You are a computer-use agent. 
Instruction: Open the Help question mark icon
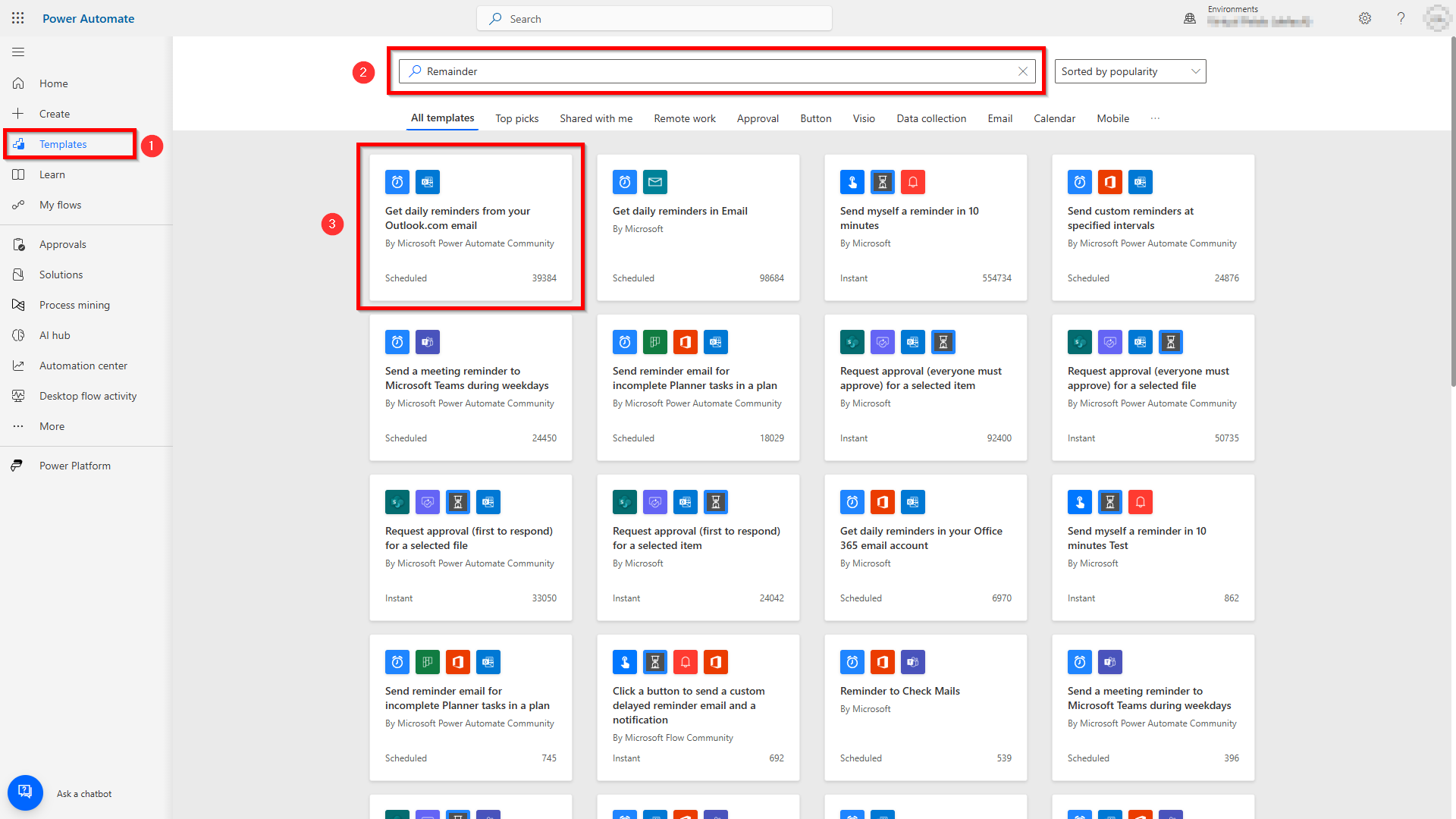pos(1401,18)
